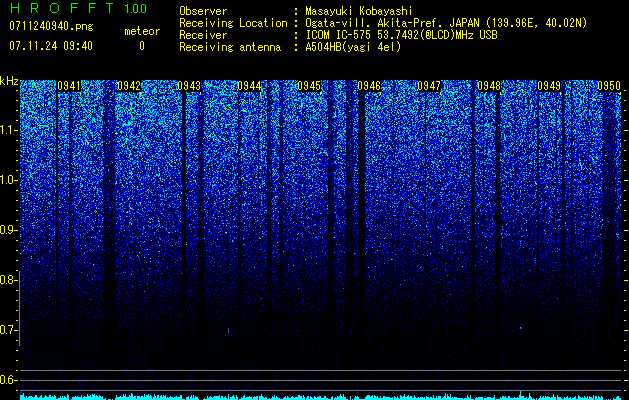Click the 0942 time marker
629x400 pixels.
point(129,86)
